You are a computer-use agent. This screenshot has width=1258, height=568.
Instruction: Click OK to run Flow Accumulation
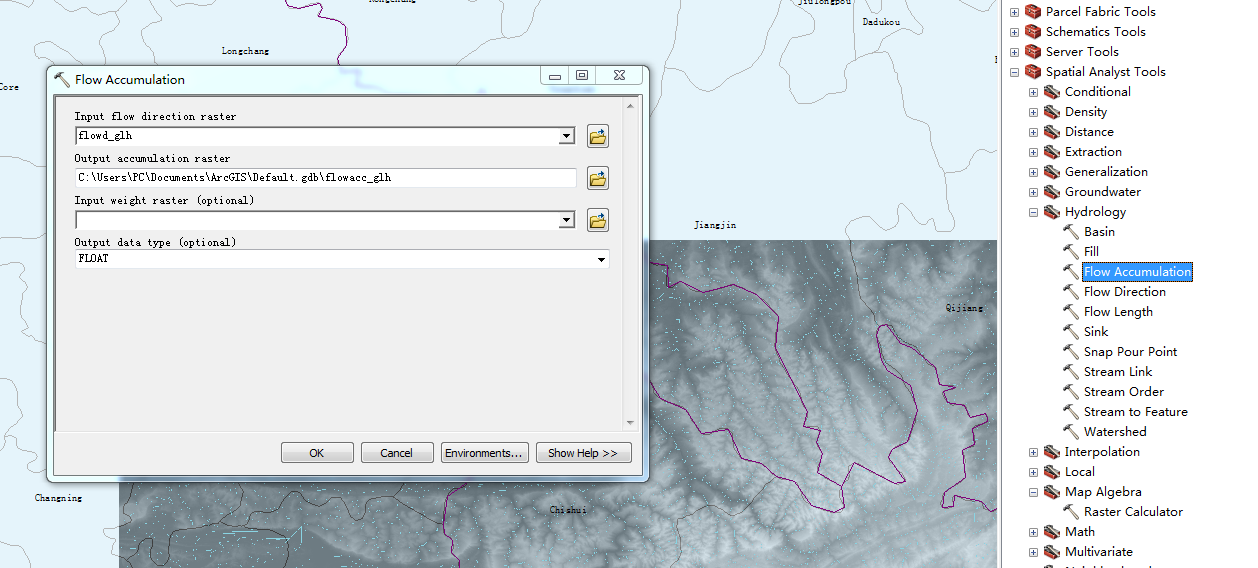coord(317,453)
